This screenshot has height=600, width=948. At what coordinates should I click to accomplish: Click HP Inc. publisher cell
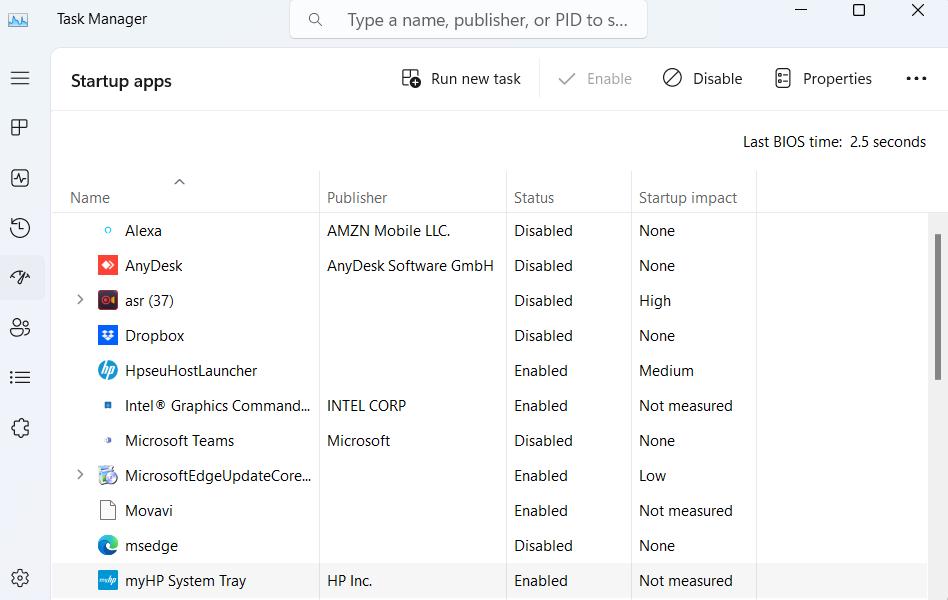coord(349,581)
